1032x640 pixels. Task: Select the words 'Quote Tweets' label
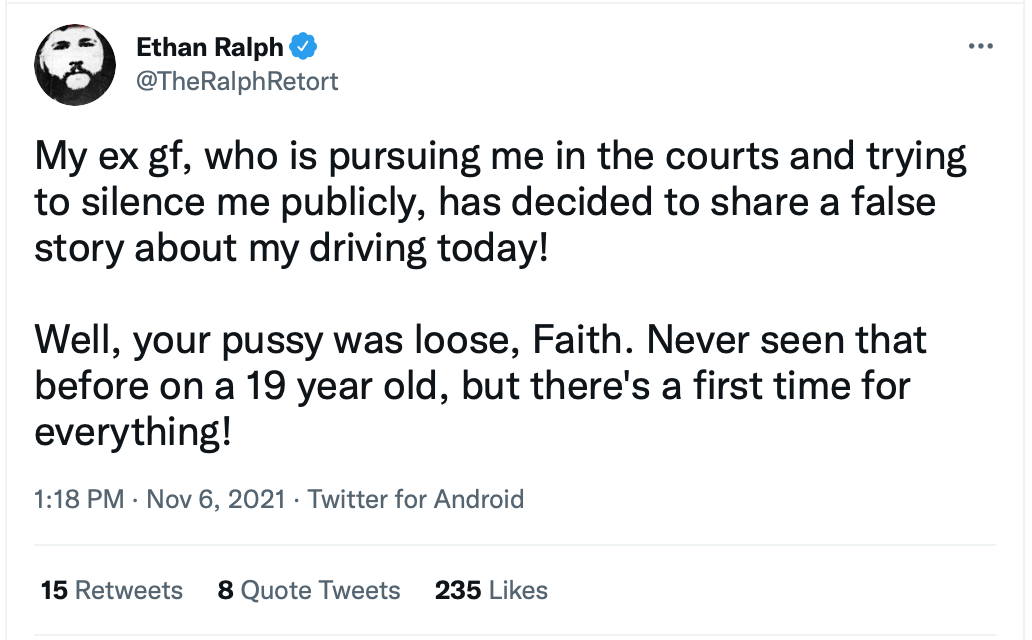click(x=321, y=590)
